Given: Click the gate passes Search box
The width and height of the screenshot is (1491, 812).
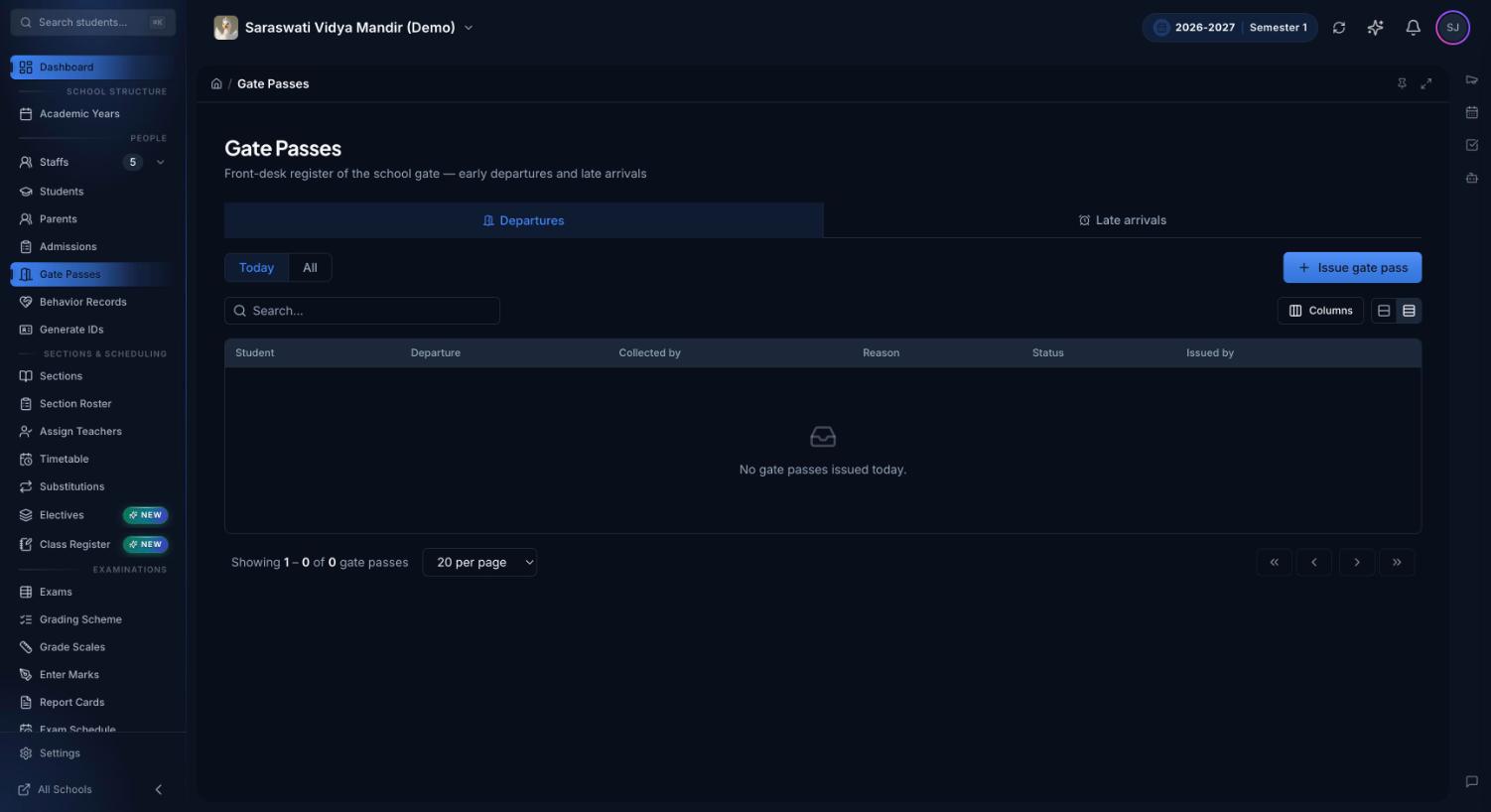Looking at the screenshot, I should pos(362,311).
